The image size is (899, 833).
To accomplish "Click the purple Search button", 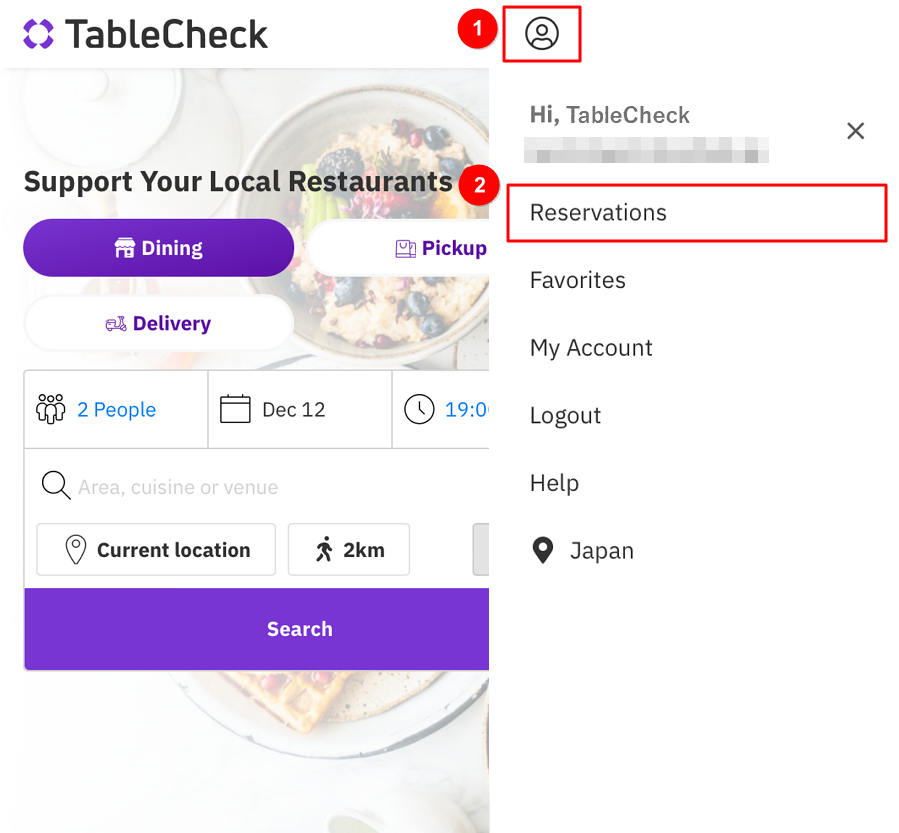I will pos(299,628).
